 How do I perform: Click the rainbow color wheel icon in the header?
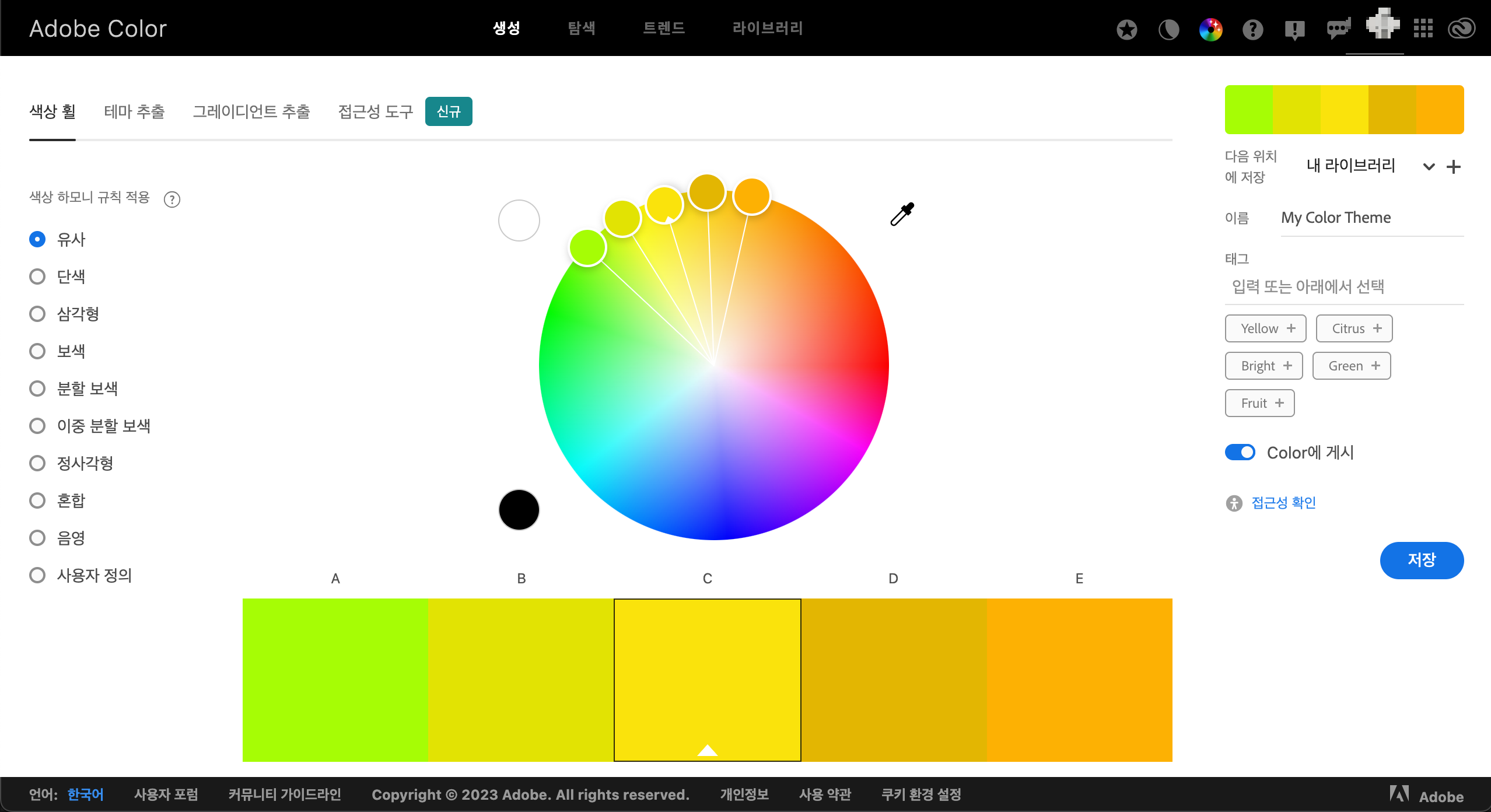tap(1210, 29)
